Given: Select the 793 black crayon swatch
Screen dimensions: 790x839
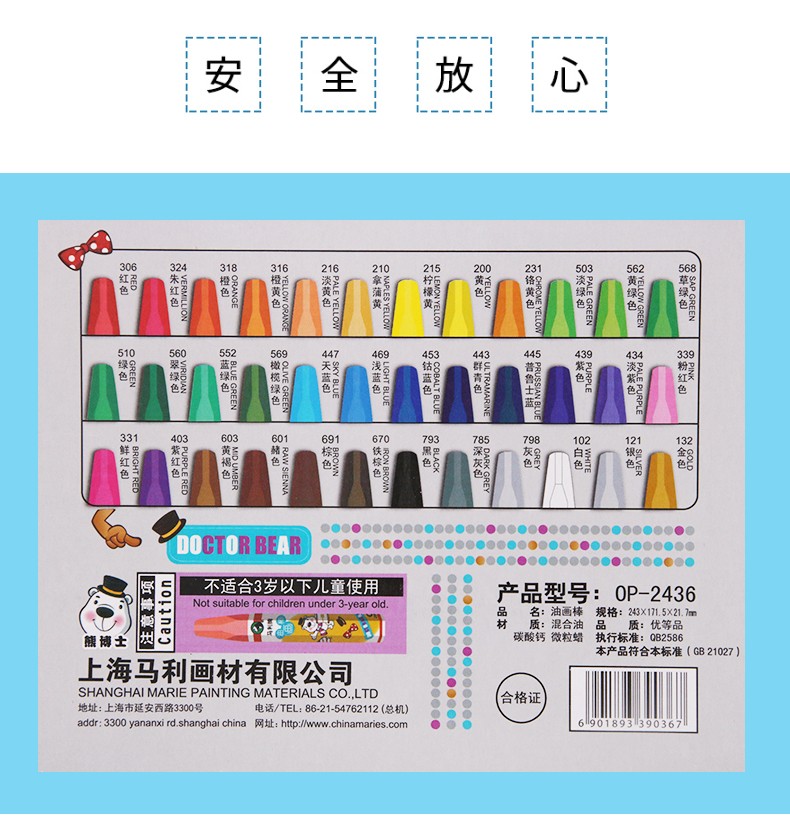Looking at the screenshot, I should (x=406, y=479).
